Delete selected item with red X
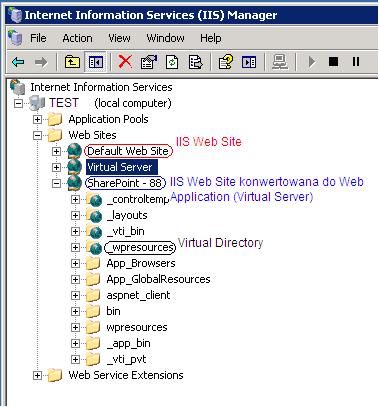 coord(125,62)
